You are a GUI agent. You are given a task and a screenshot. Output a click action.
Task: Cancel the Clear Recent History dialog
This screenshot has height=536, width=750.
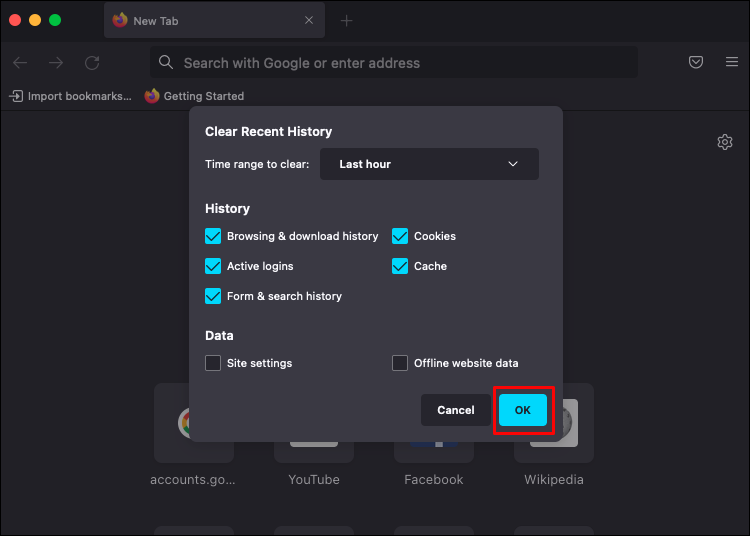coord(455,410)
